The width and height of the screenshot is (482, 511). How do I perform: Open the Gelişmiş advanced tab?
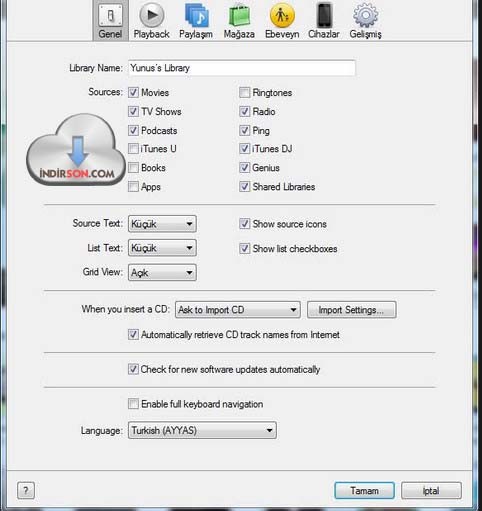tap(365, 21)
